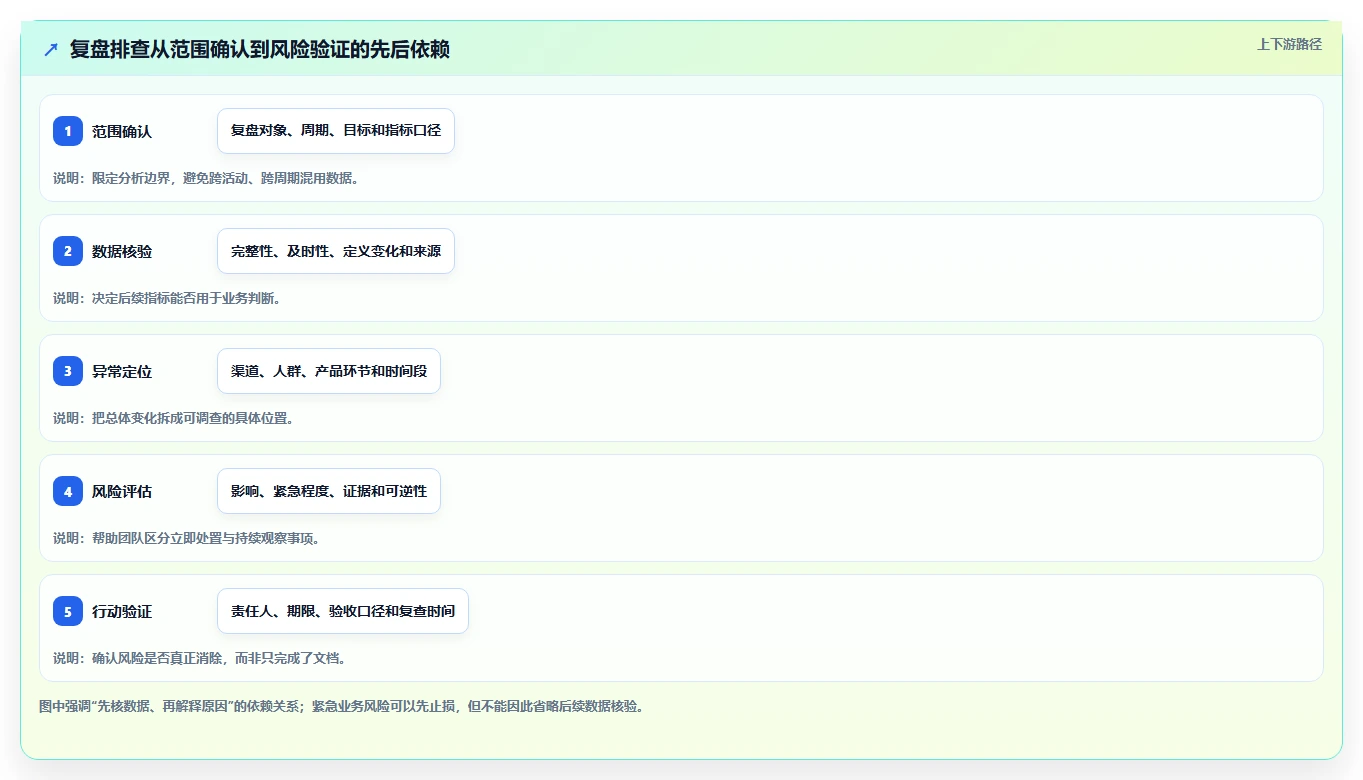
Task: Select step number 3 badge
Action: (x=68, y=371)
